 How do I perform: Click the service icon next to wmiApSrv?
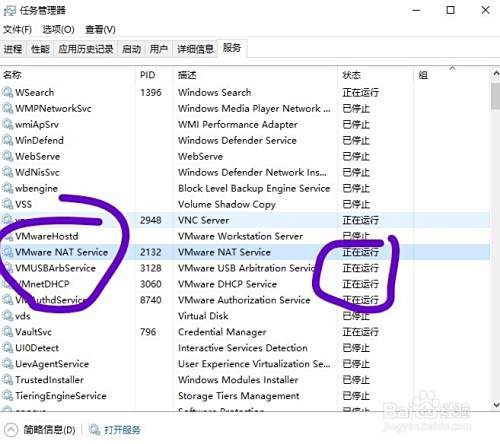point(8,124)
